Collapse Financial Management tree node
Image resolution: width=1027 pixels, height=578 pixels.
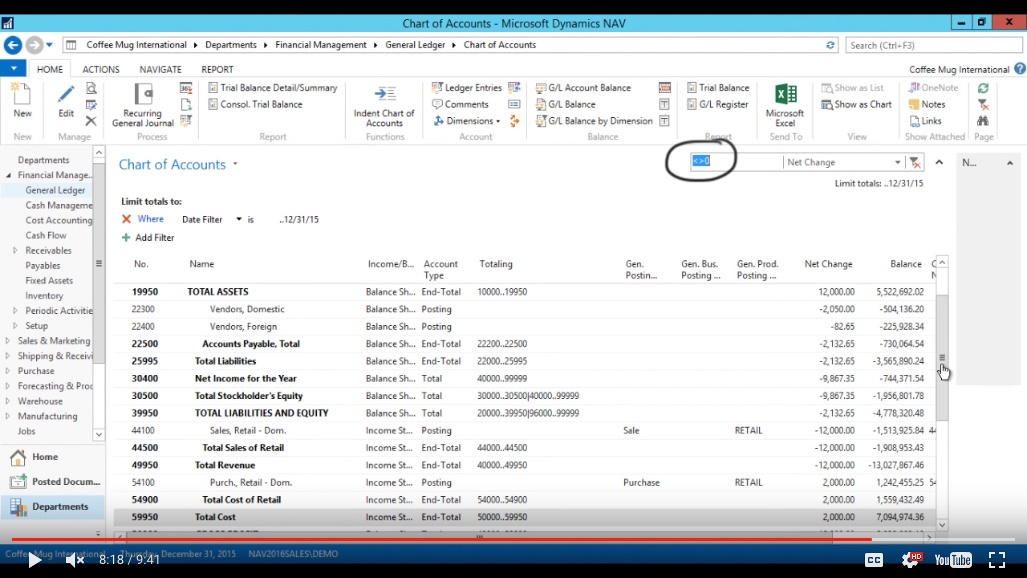[x=9, y=175]
